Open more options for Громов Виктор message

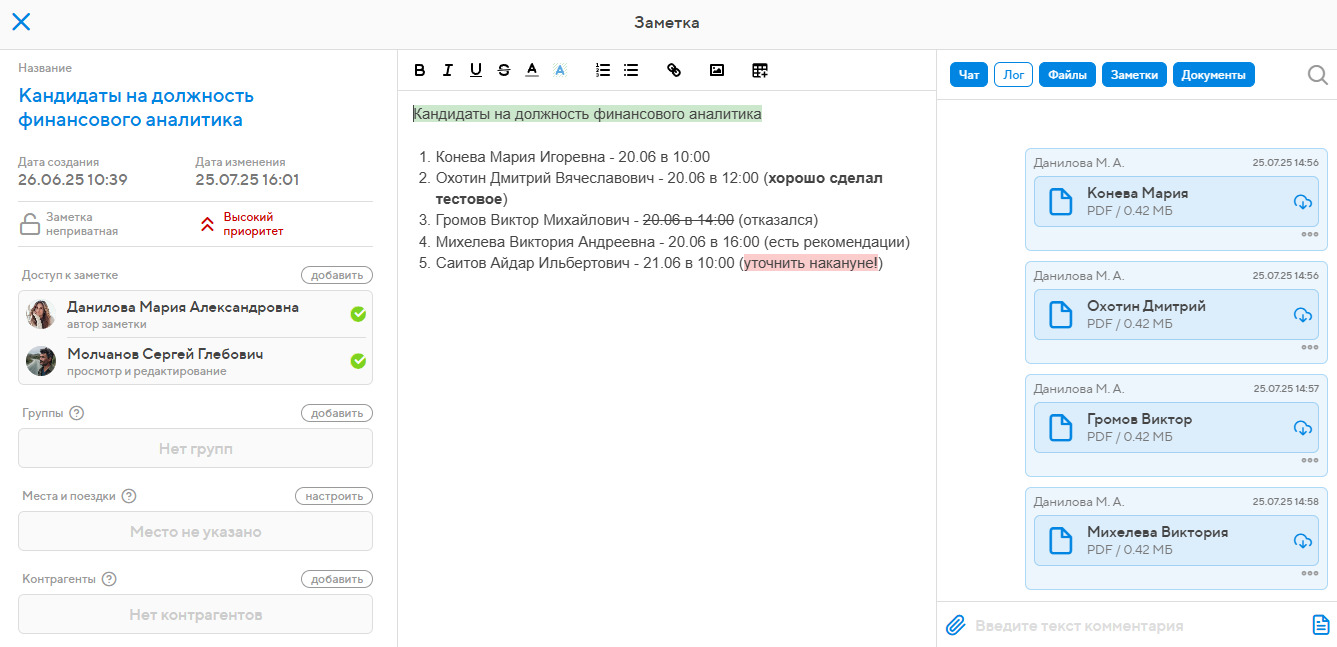1310,460
